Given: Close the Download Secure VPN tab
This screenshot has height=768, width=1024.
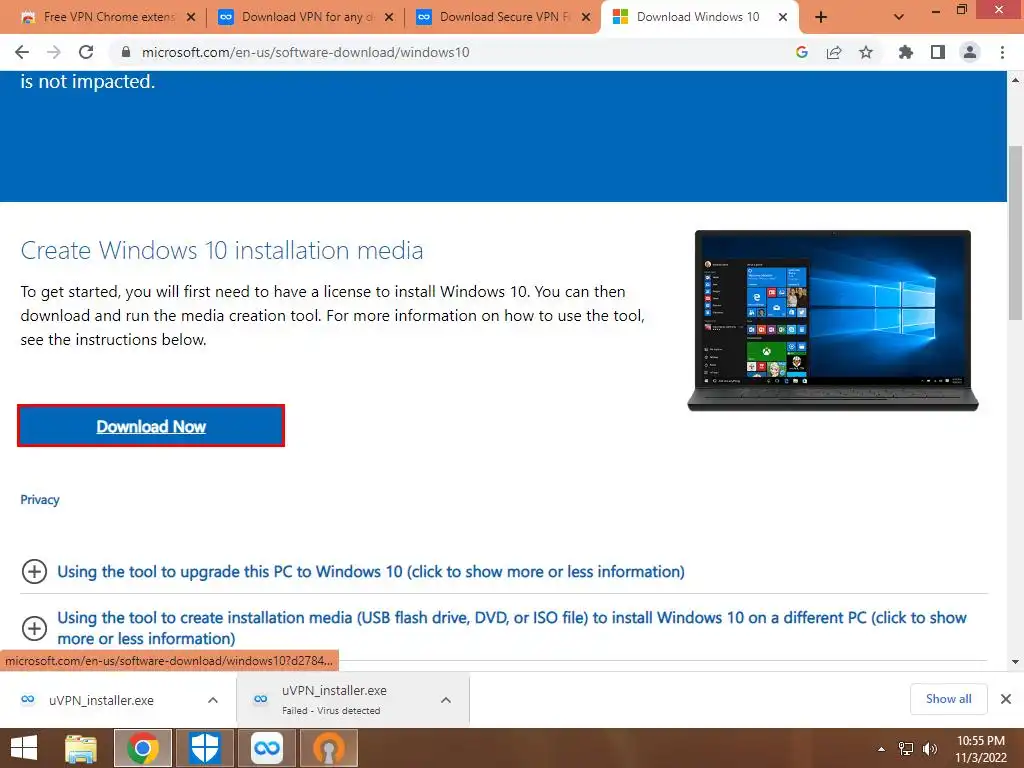Looking at the screenshot, I should coord(586,17).
